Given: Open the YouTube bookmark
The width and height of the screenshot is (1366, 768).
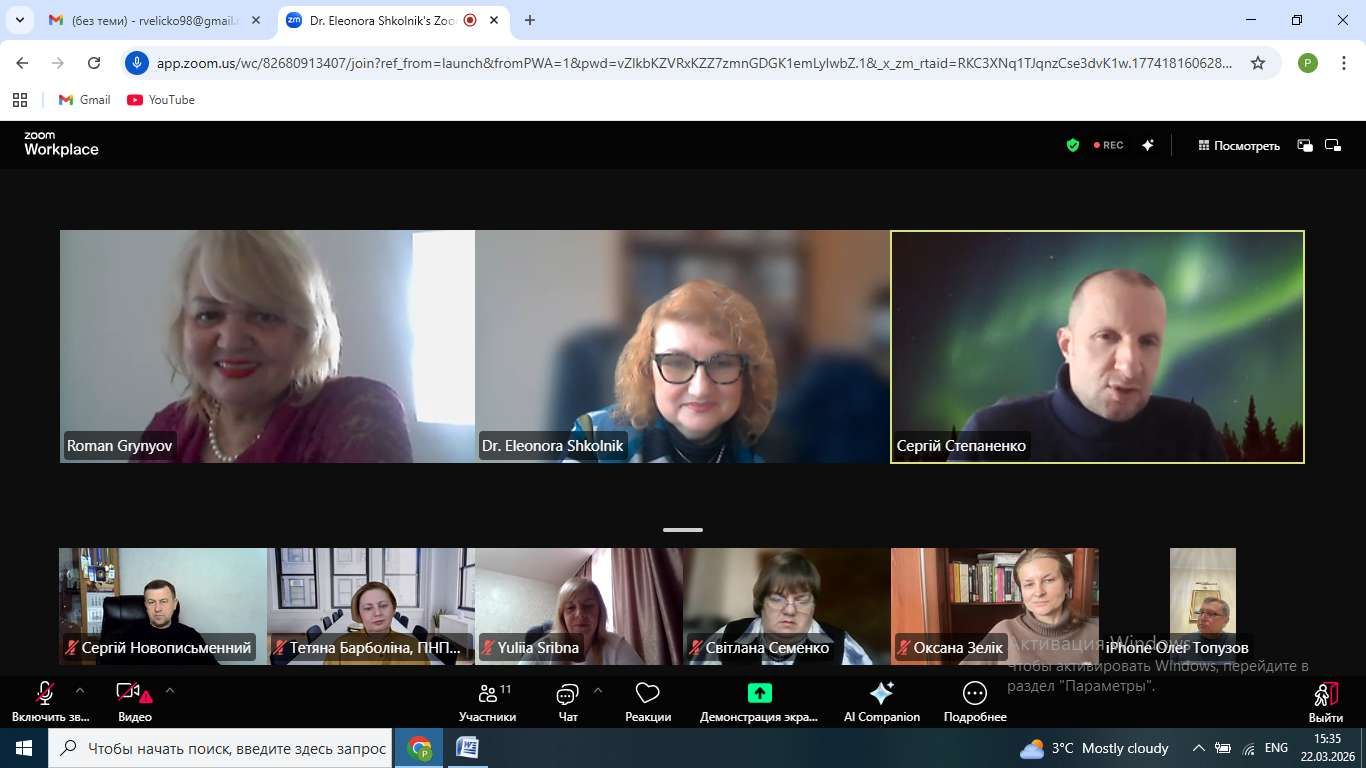Looking at the screenshot, I should click(x=161, y=100).
